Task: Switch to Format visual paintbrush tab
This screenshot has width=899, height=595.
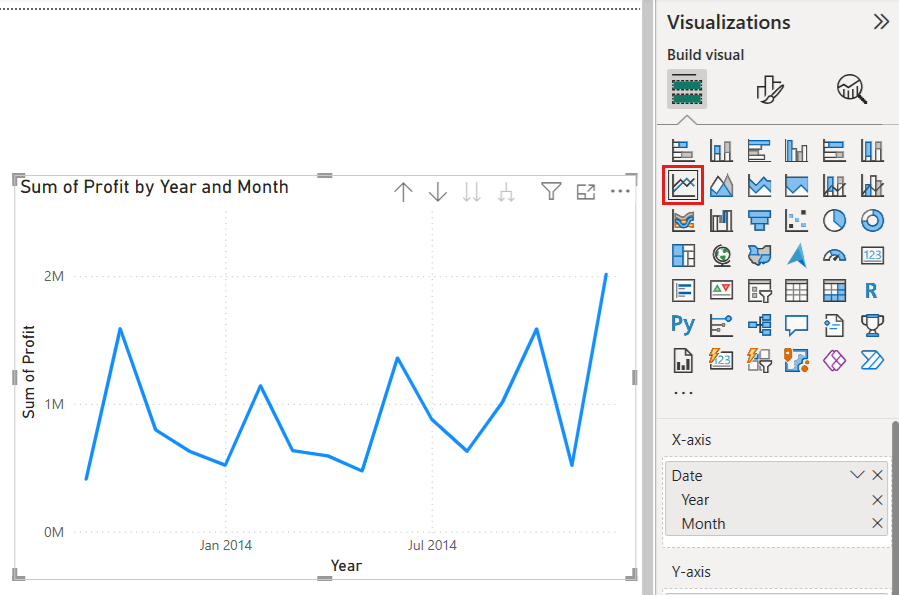Action: (769, 89)
